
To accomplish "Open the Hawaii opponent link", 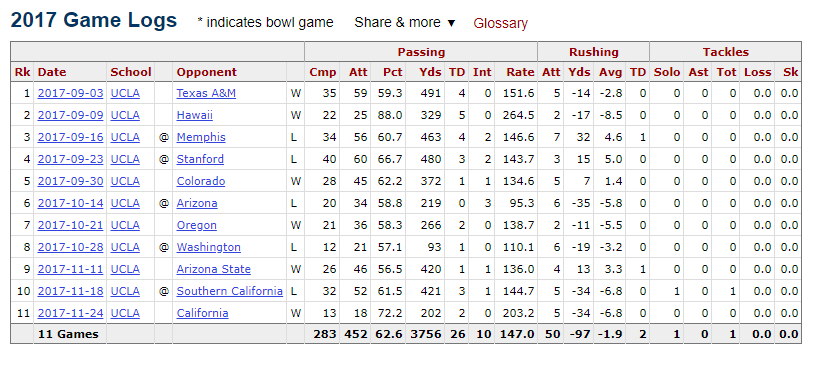I will 194,115.
